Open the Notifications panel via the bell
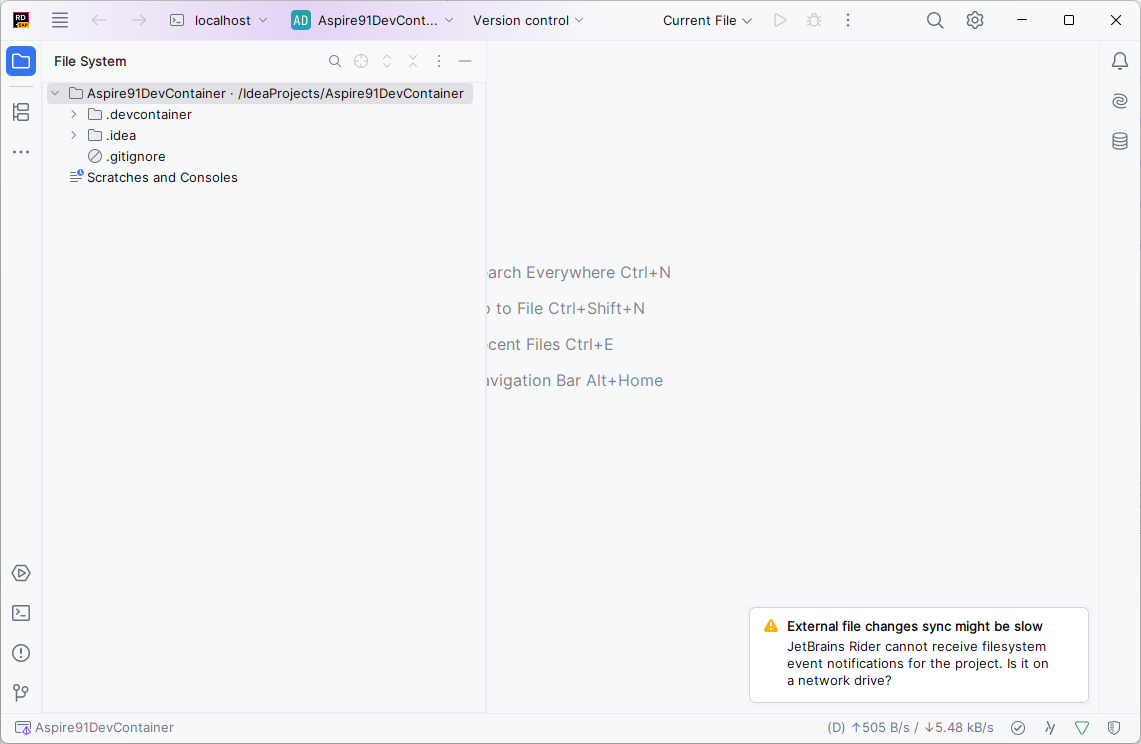The image size is (1141, 744). pos(1120,61)
